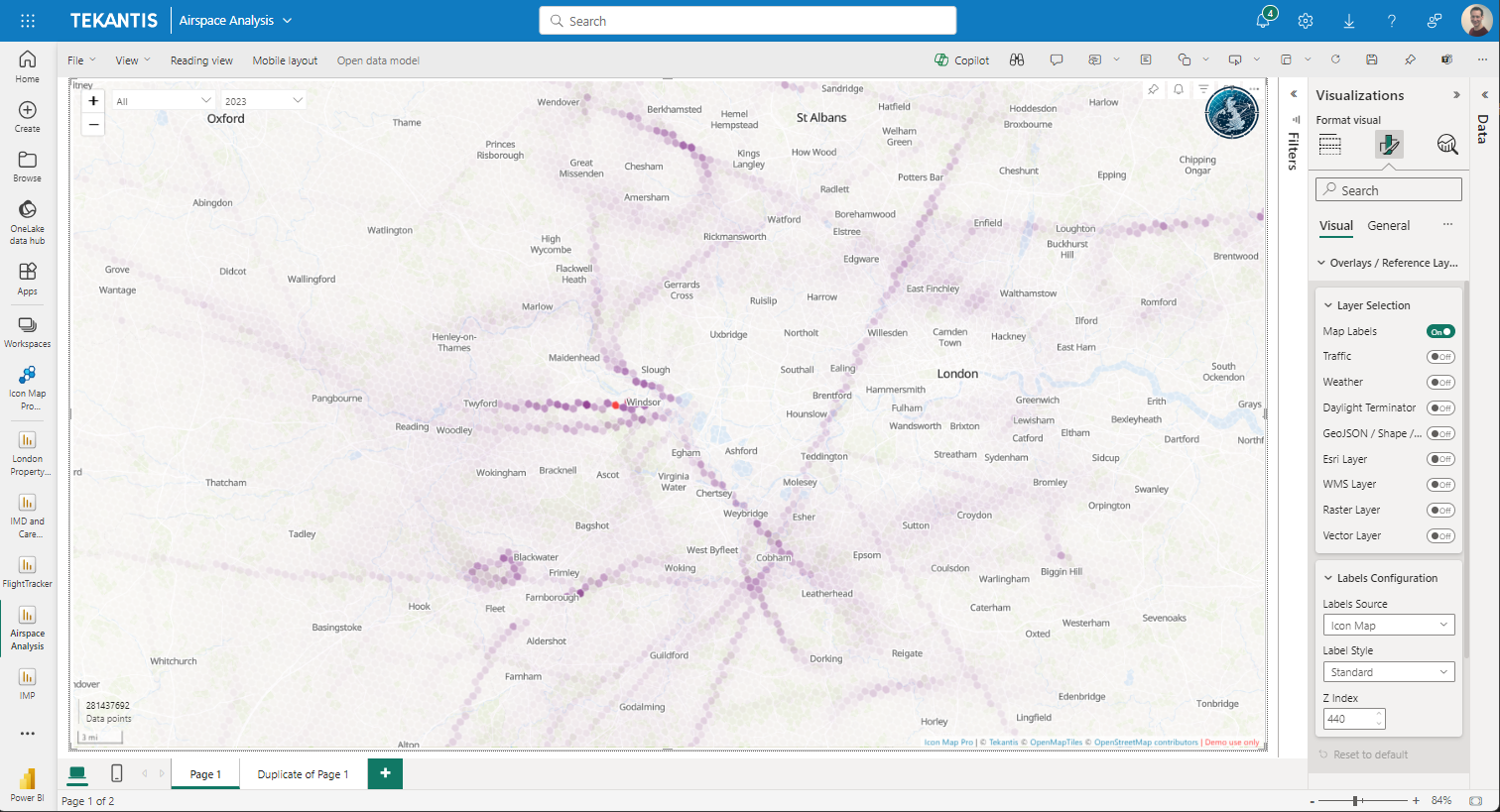The image size is (1500, 812).
Task: Click the top Search box
Action: click(x=748, y=21)
